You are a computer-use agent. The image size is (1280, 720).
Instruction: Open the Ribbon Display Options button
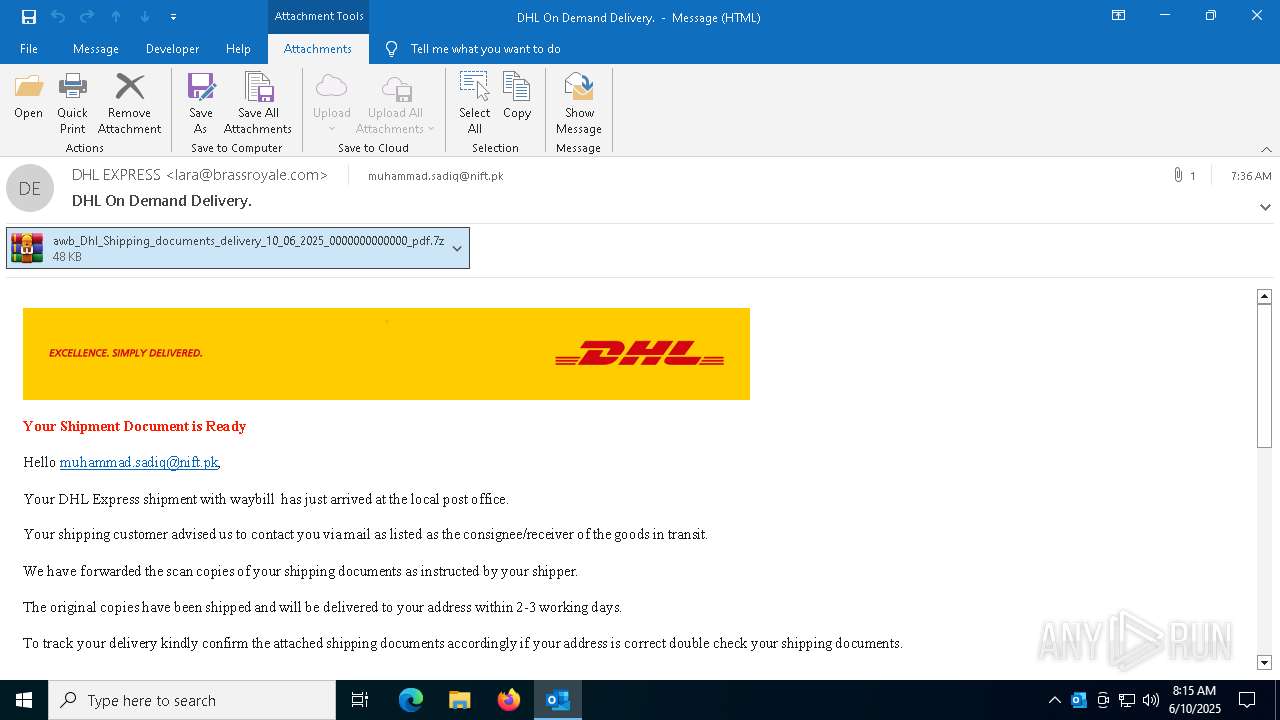click(x=1118, y=16)
